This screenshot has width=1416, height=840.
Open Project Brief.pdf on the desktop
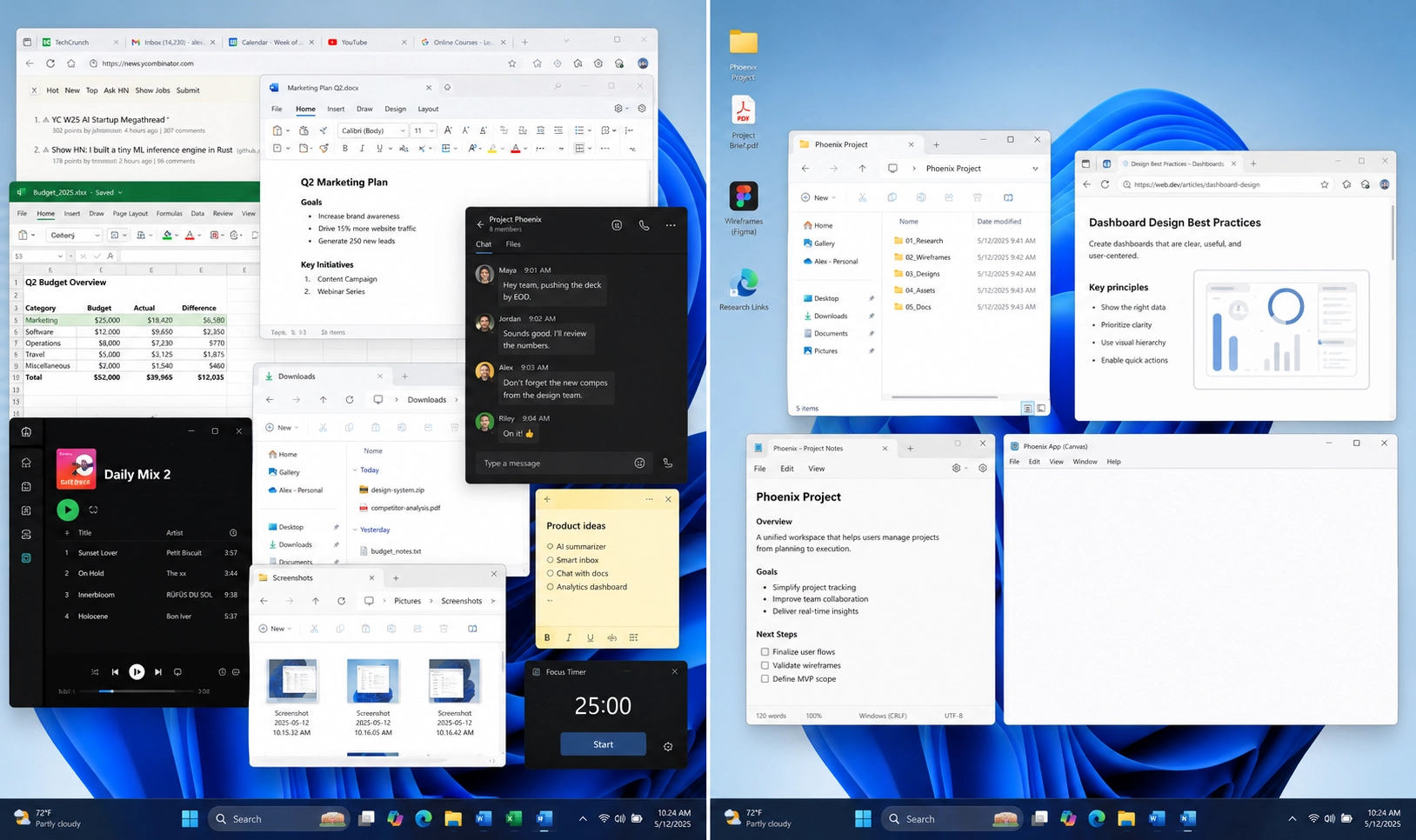coord(744,123)
